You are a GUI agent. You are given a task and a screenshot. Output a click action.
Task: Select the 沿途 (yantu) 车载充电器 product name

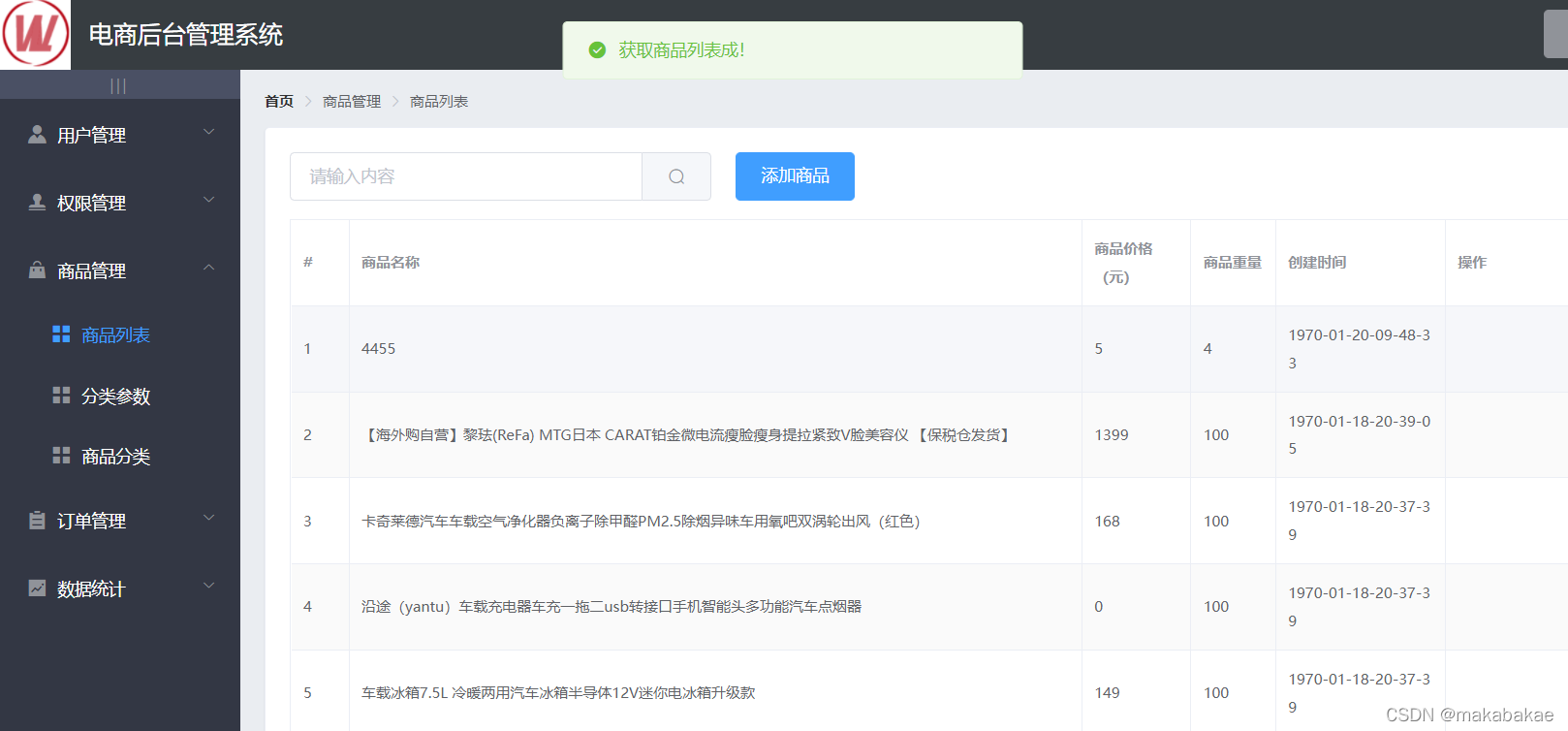pyautogui.click(x=612, y=607)
